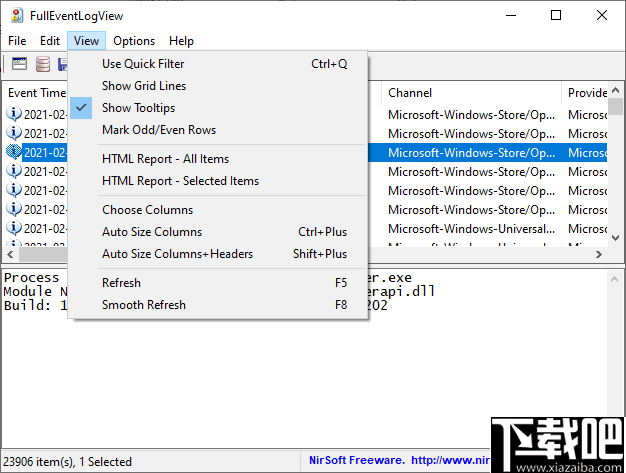Select Auto Size Columns+Headers entry
This screenshot has width=626, height=473.
click(218, 254)
